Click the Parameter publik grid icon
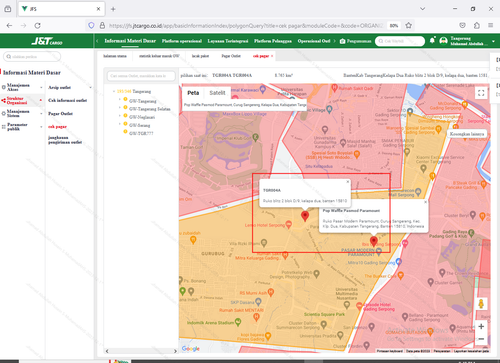The height and width of the screenshot is (363, 500). (3, 127)
